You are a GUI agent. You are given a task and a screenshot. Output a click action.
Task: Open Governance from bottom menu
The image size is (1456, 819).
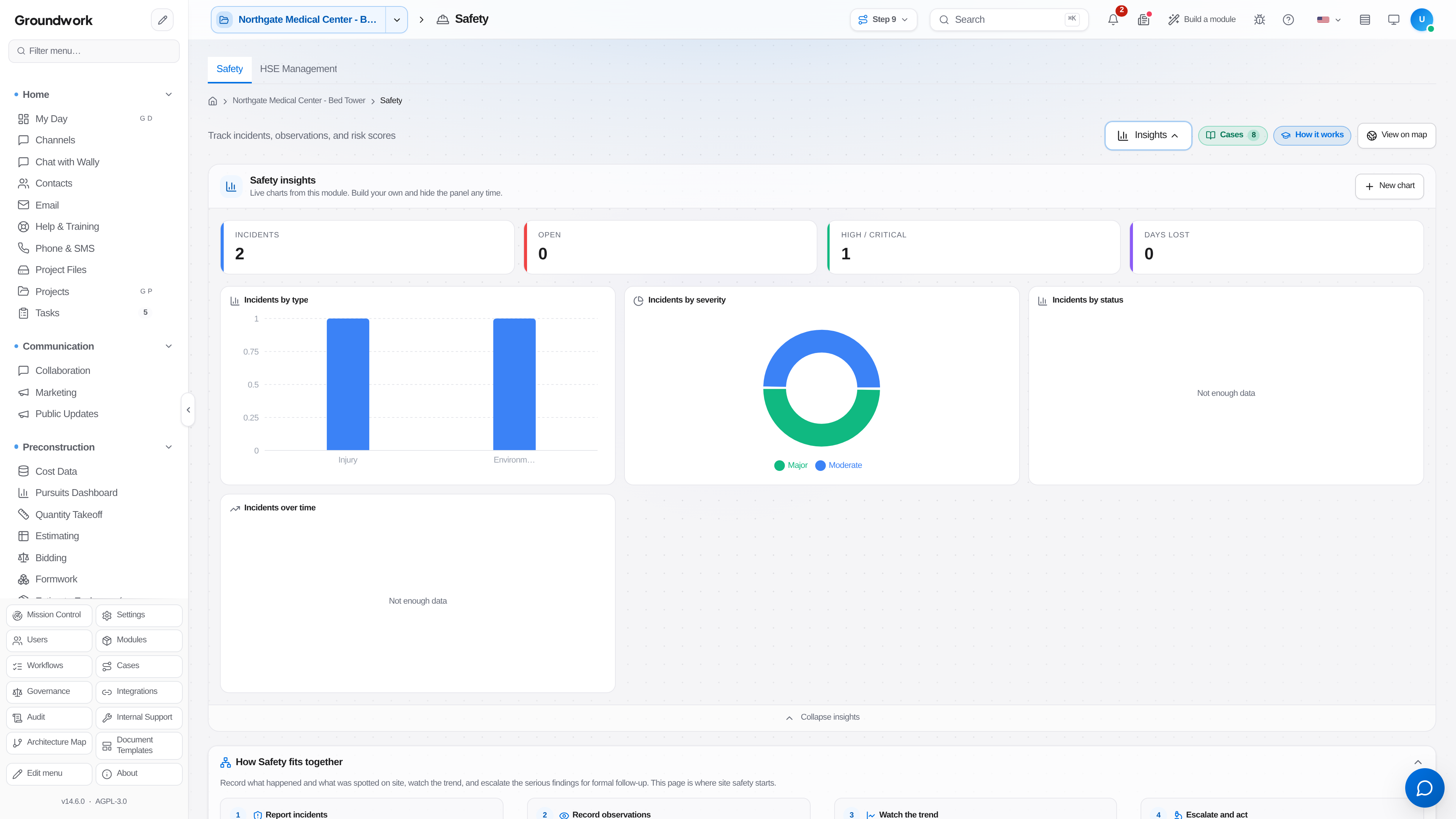pos(49,692)
